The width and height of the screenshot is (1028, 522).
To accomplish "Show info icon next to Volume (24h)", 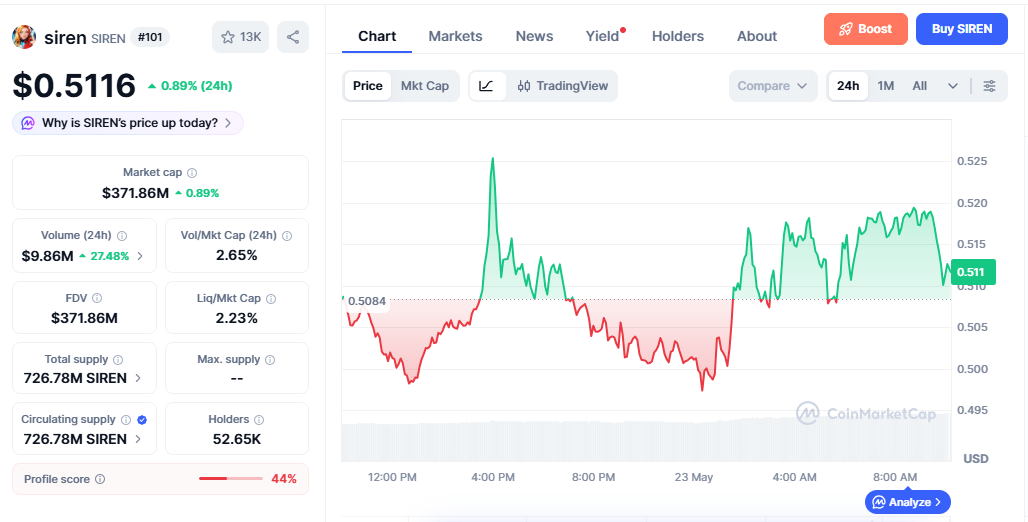I will [x=122, y=235].
